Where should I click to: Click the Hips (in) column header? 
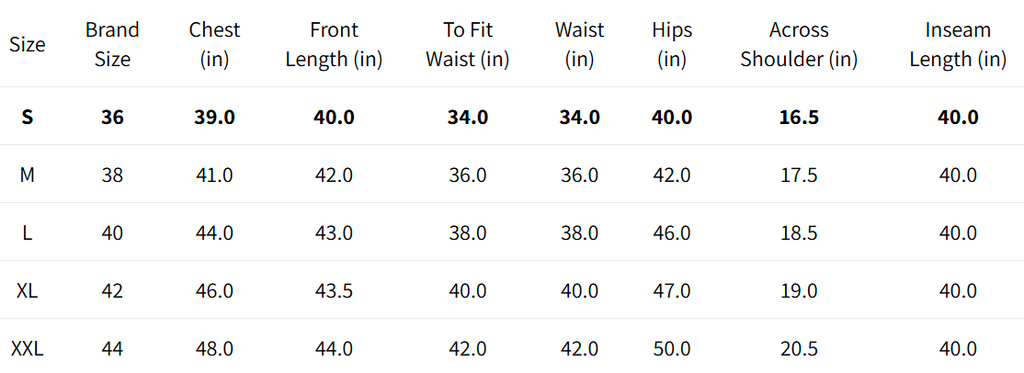[x=672, y=44]
